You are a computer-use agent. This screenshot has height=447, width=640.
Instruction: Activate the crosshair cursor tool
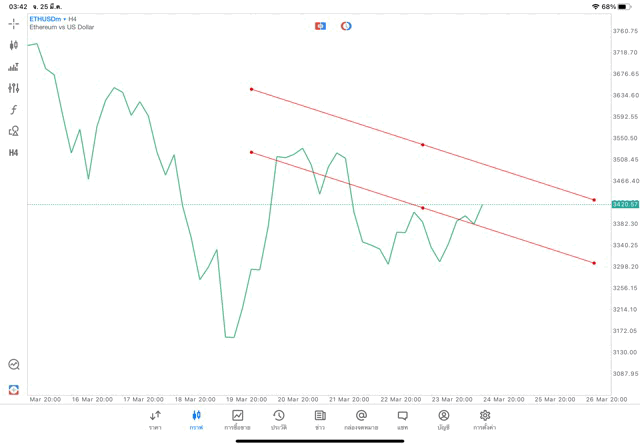pos(14,23)
